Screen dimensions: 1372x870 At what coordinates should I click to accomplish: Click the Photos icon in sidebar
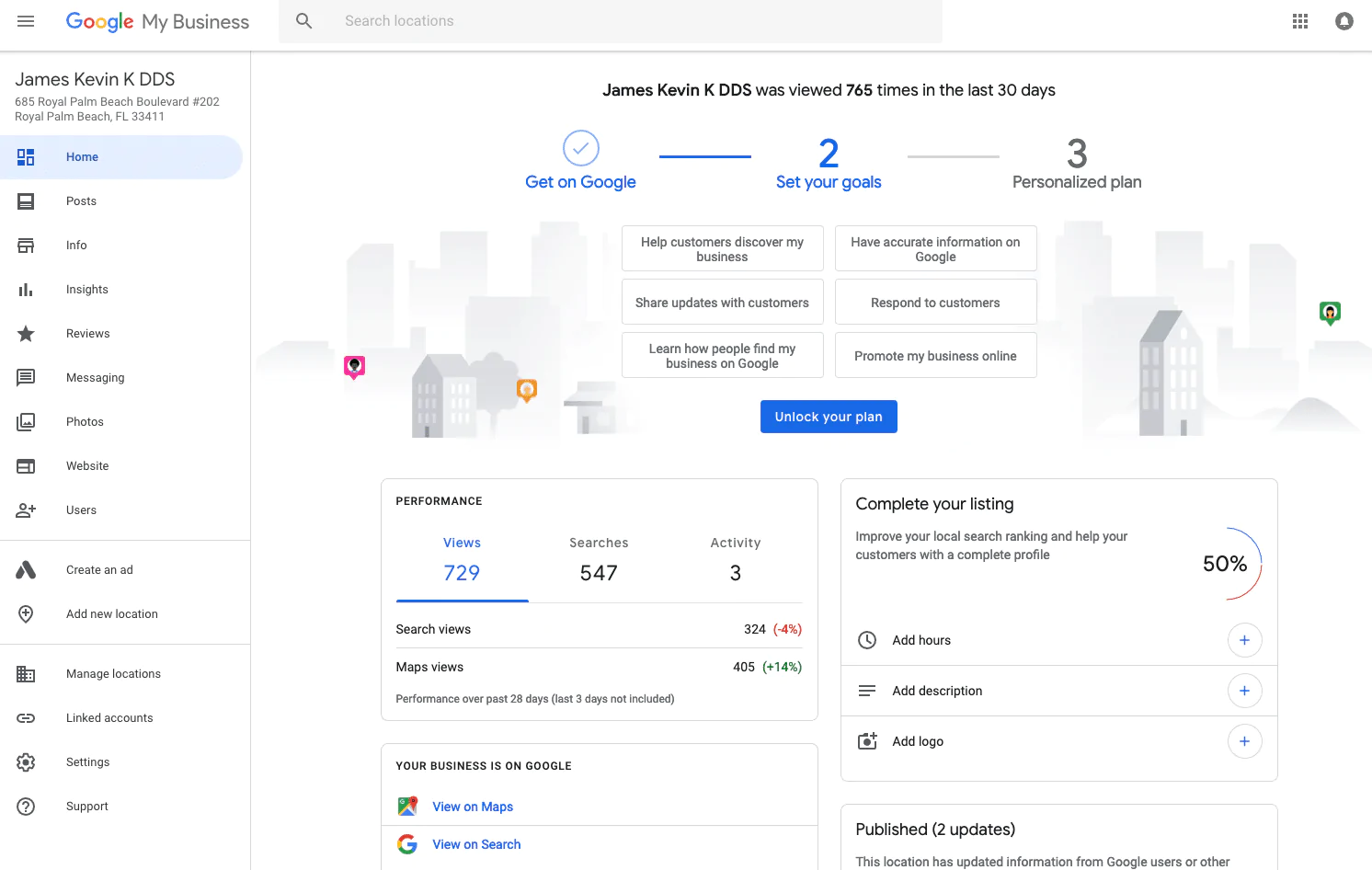tap(26, 422)
